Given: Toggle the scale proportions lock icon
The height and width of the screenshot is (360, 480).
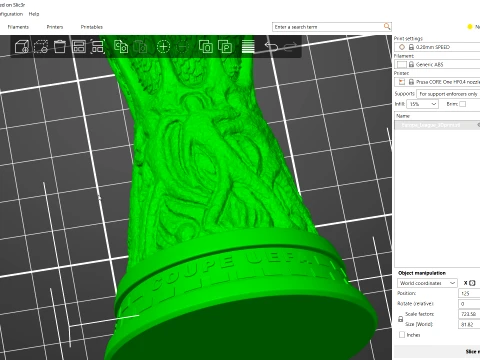Looking at the screenshot, I should [x=401, y=319].
